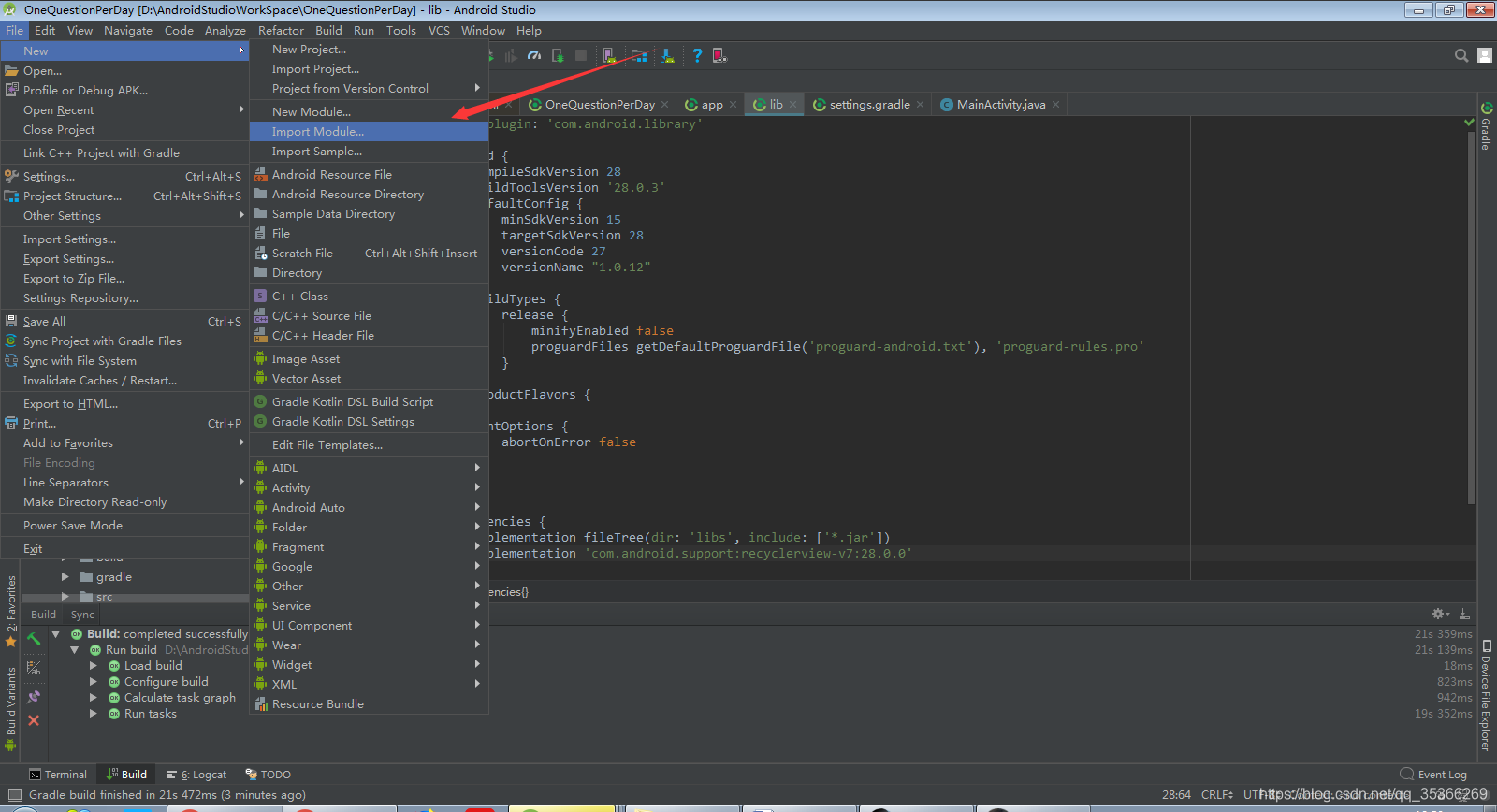
Task: Switch to the settings.gradle editor tab
Action: coord(869,105)
